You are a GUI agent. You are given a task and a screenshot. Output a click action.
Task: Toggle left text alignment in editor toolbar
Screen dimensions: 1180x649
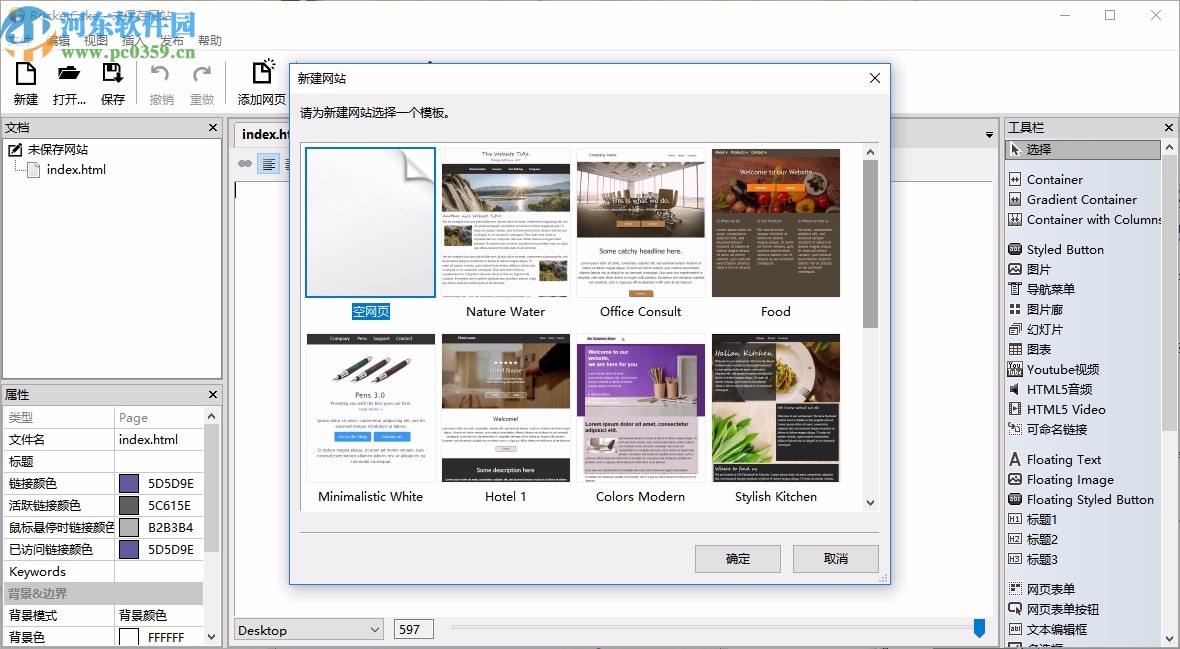[269, 163]
